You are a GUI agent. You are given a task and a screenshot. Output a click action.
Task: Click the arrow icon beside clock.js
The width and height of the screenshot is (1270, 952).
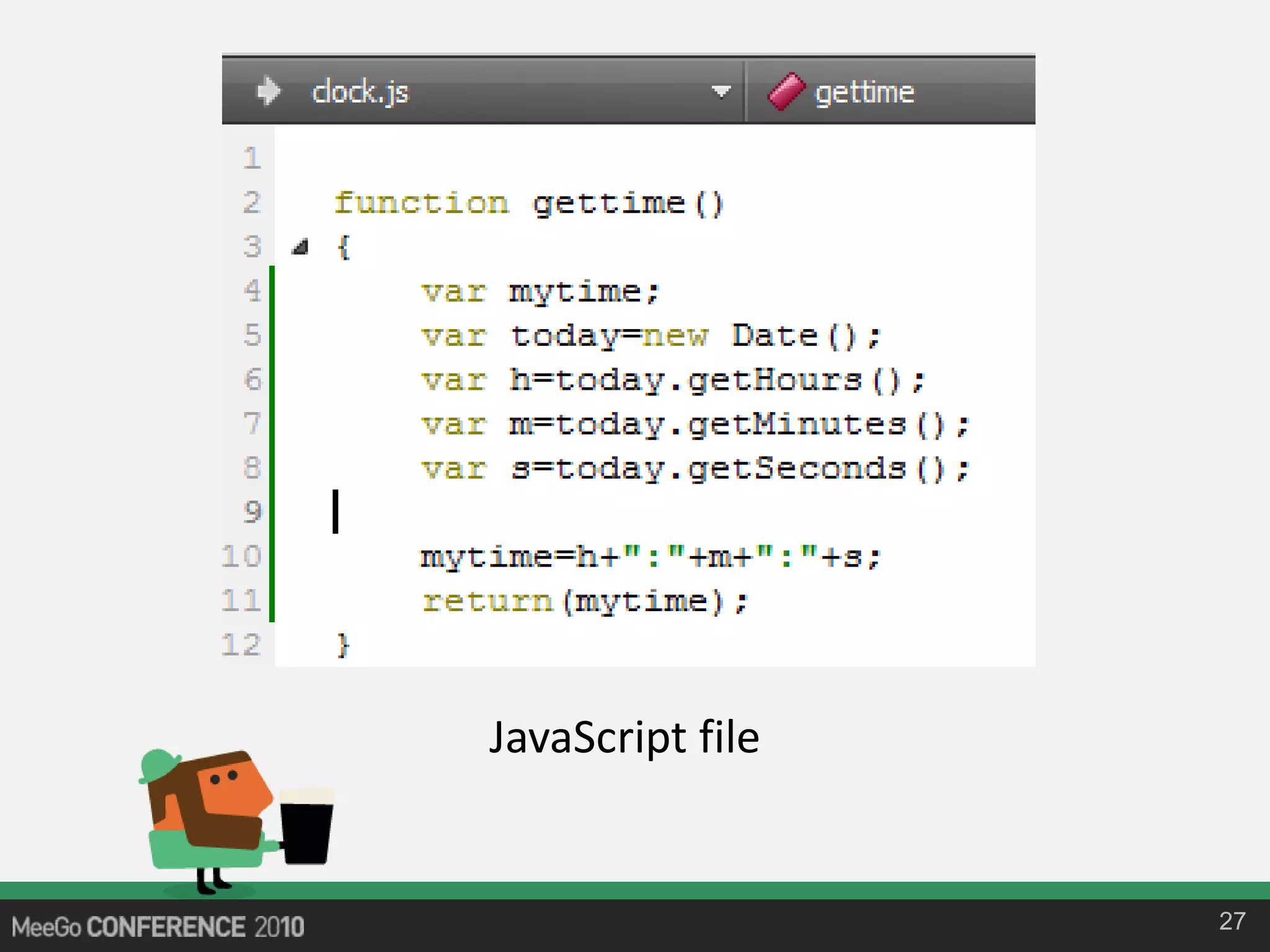pos(268,91)
